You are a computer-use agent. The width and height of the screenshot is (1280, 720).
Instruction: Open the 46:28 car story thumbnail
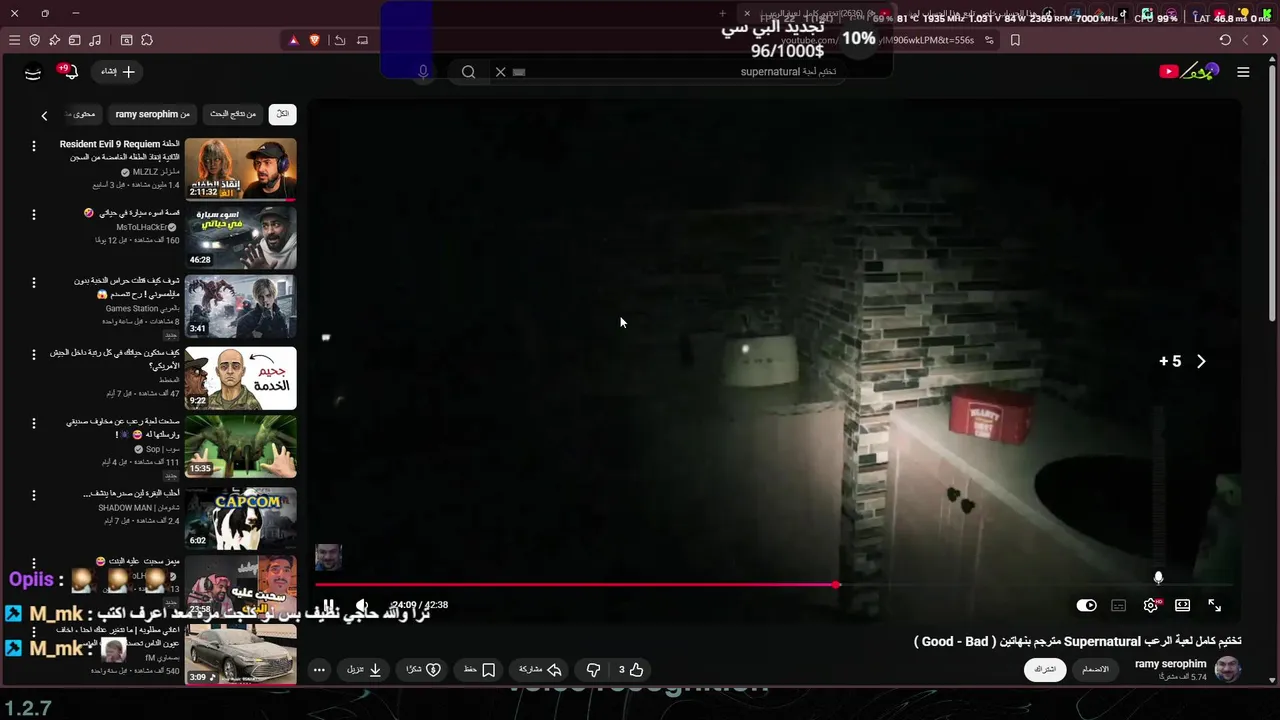point(241,238)
